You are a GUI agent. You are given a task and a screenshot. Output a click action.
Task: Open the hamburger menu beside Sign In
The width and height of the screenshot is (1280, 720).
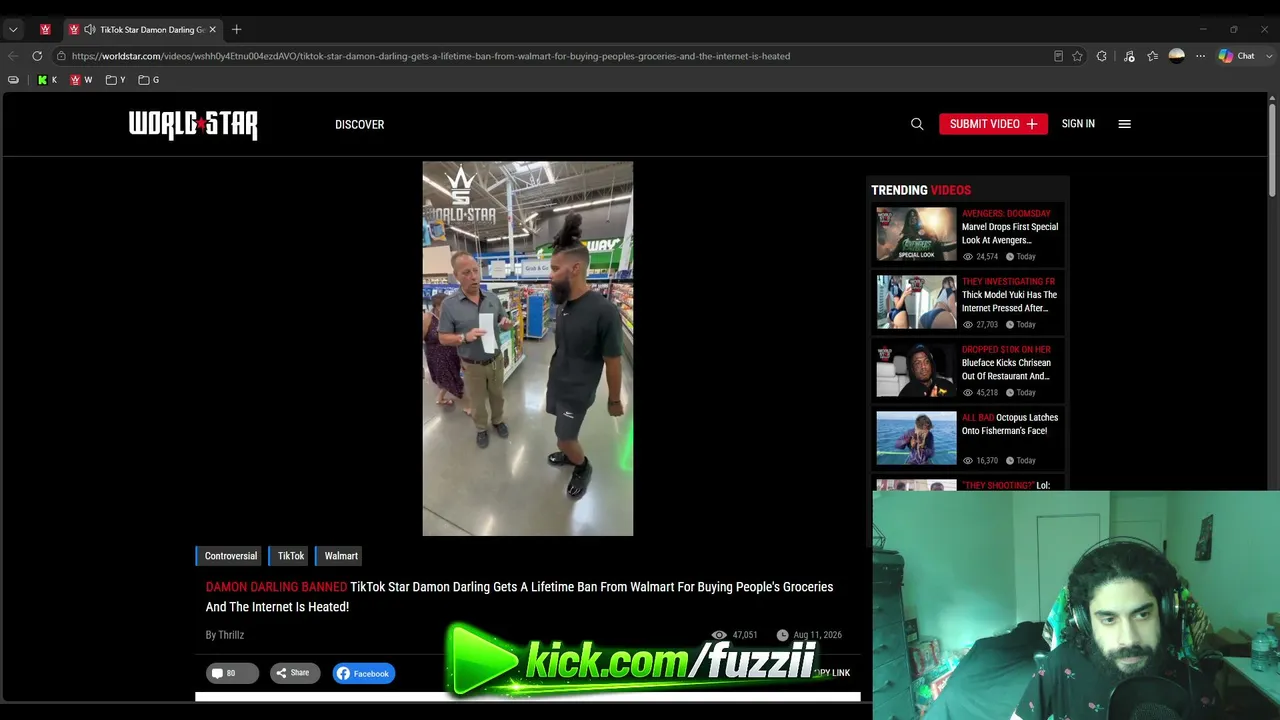click(x=1124, y=124)
